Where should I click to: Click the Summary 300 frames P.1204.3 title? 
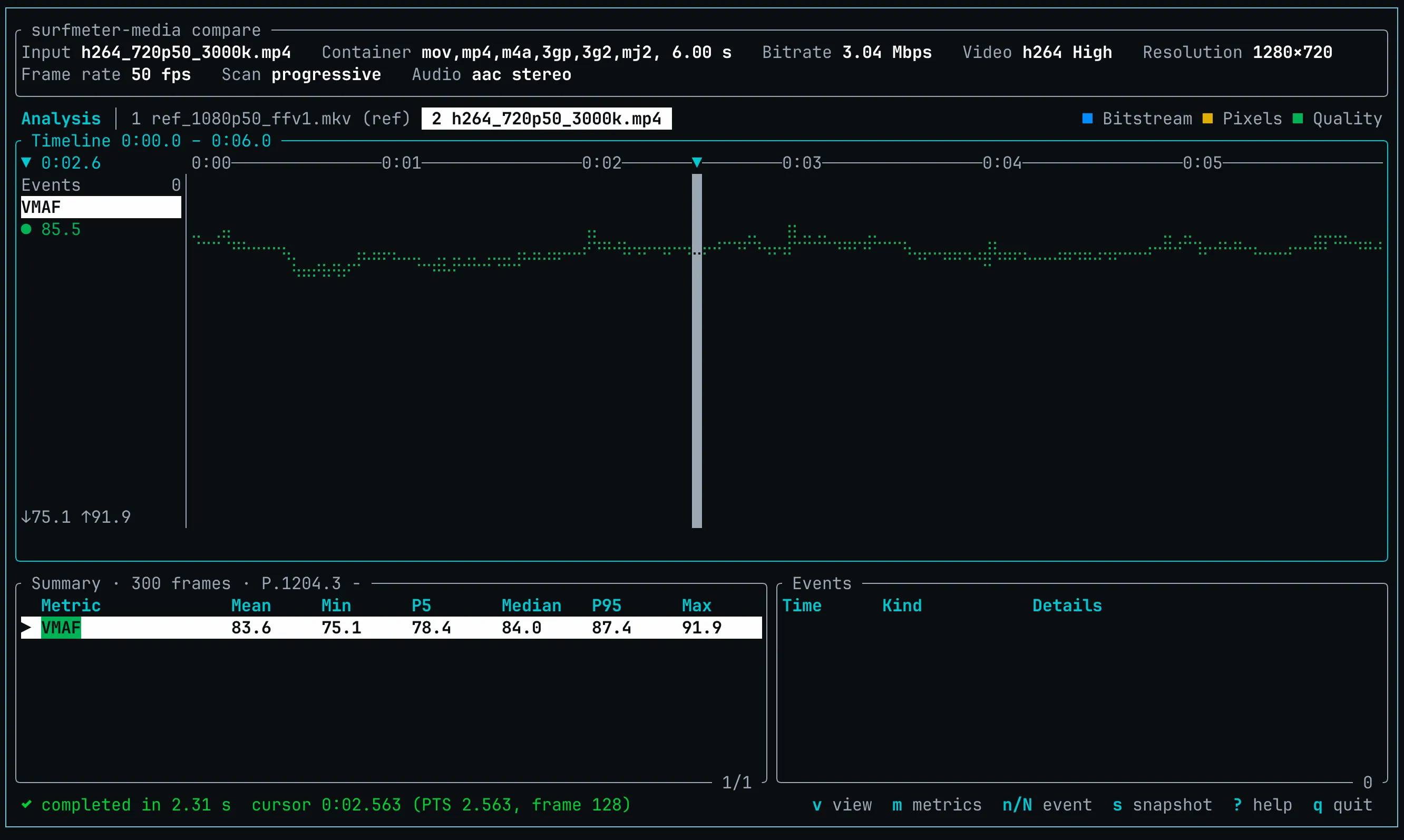tap(196, 583)
